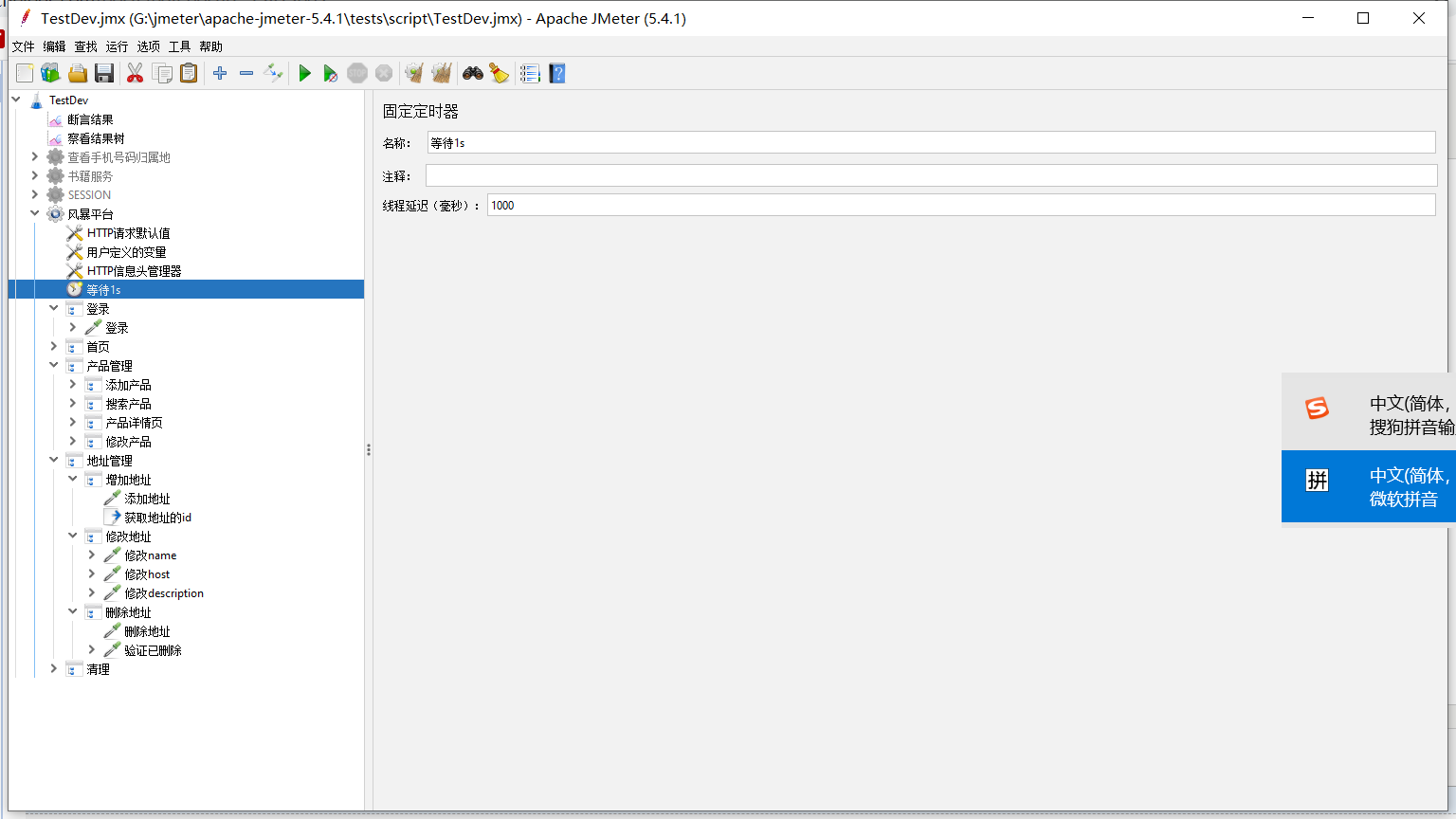Select 用户定义的变量 element
Image resolution: width=1456 pixels, height=819 pixels.
126,252
